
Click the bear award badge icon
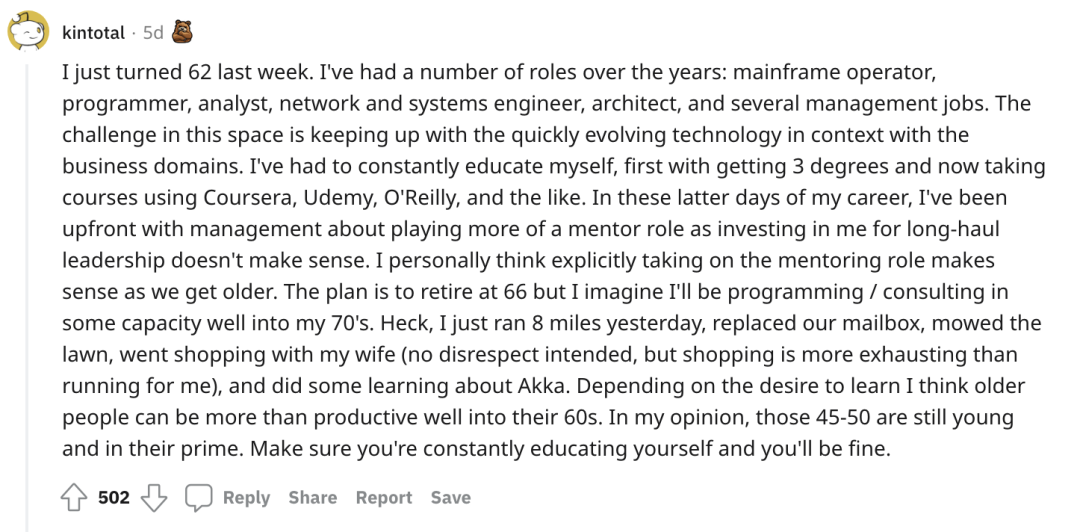[182, 32]
